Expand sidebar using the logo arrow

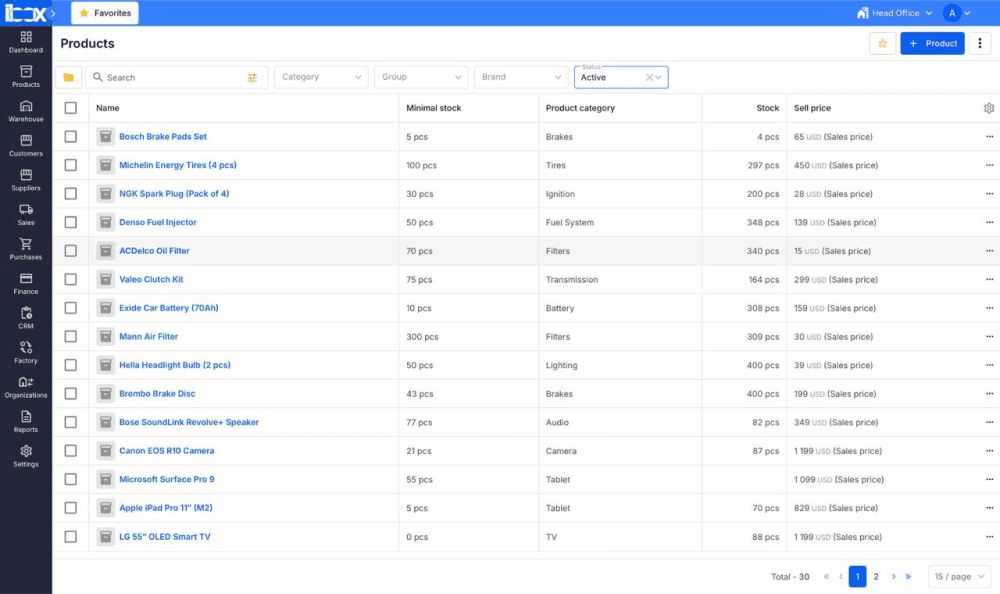tap(53, 13)
